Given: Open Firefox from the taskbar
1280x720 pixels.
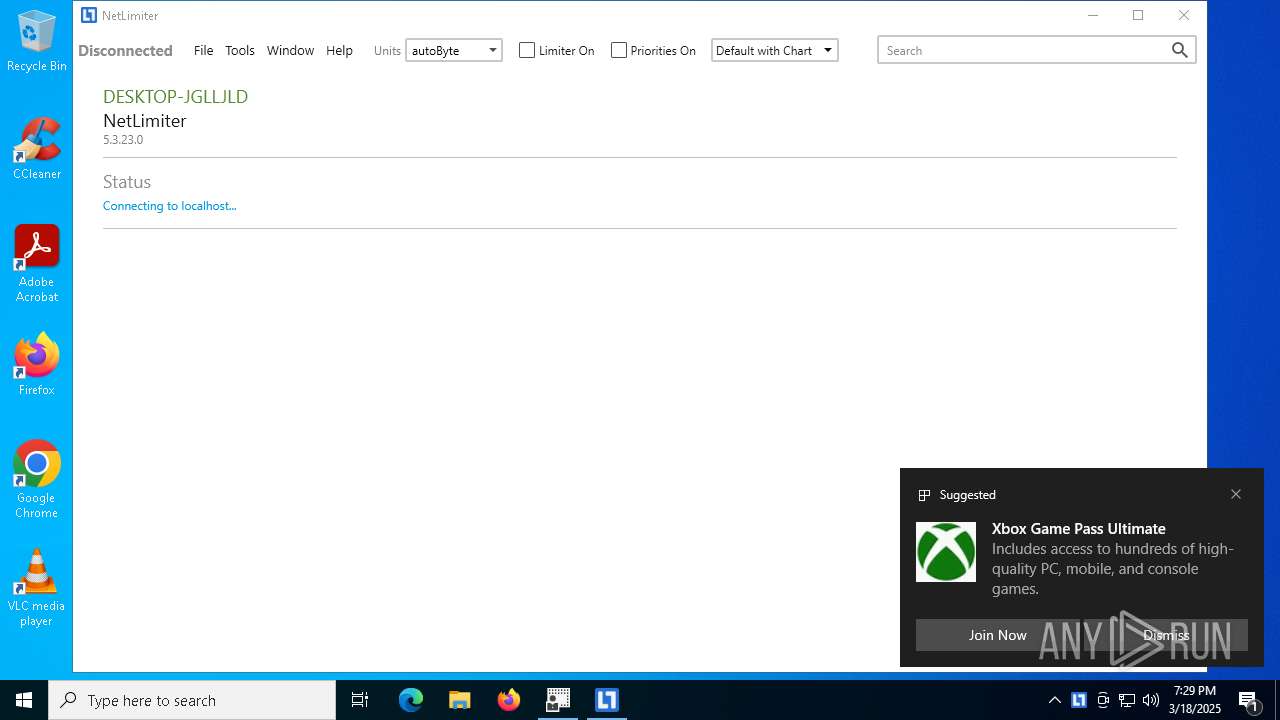Looking at the screenshot, I should [x=509, y=700].
